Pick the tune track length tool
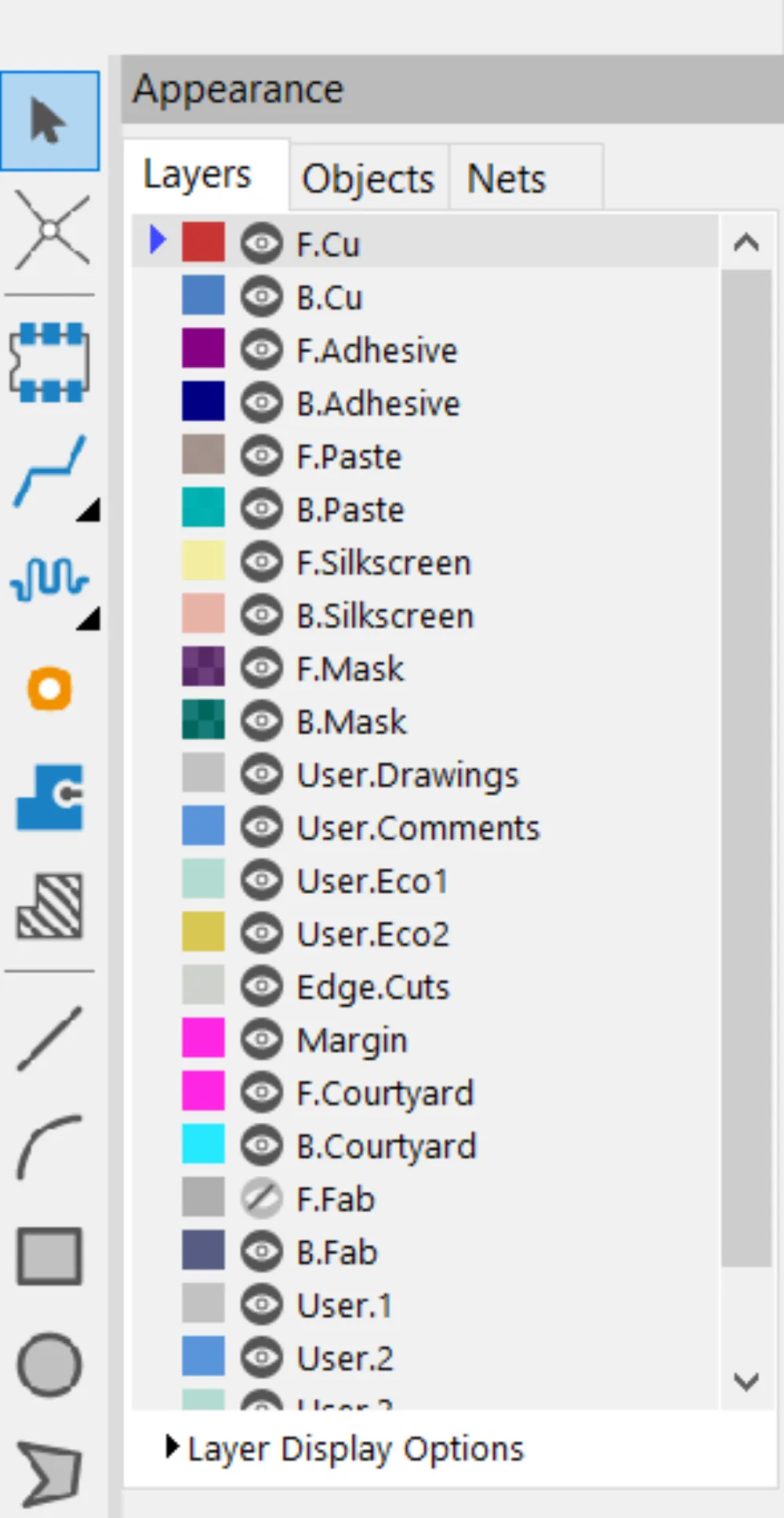This screenshot has height=1518, width=784. coord(49,580)
